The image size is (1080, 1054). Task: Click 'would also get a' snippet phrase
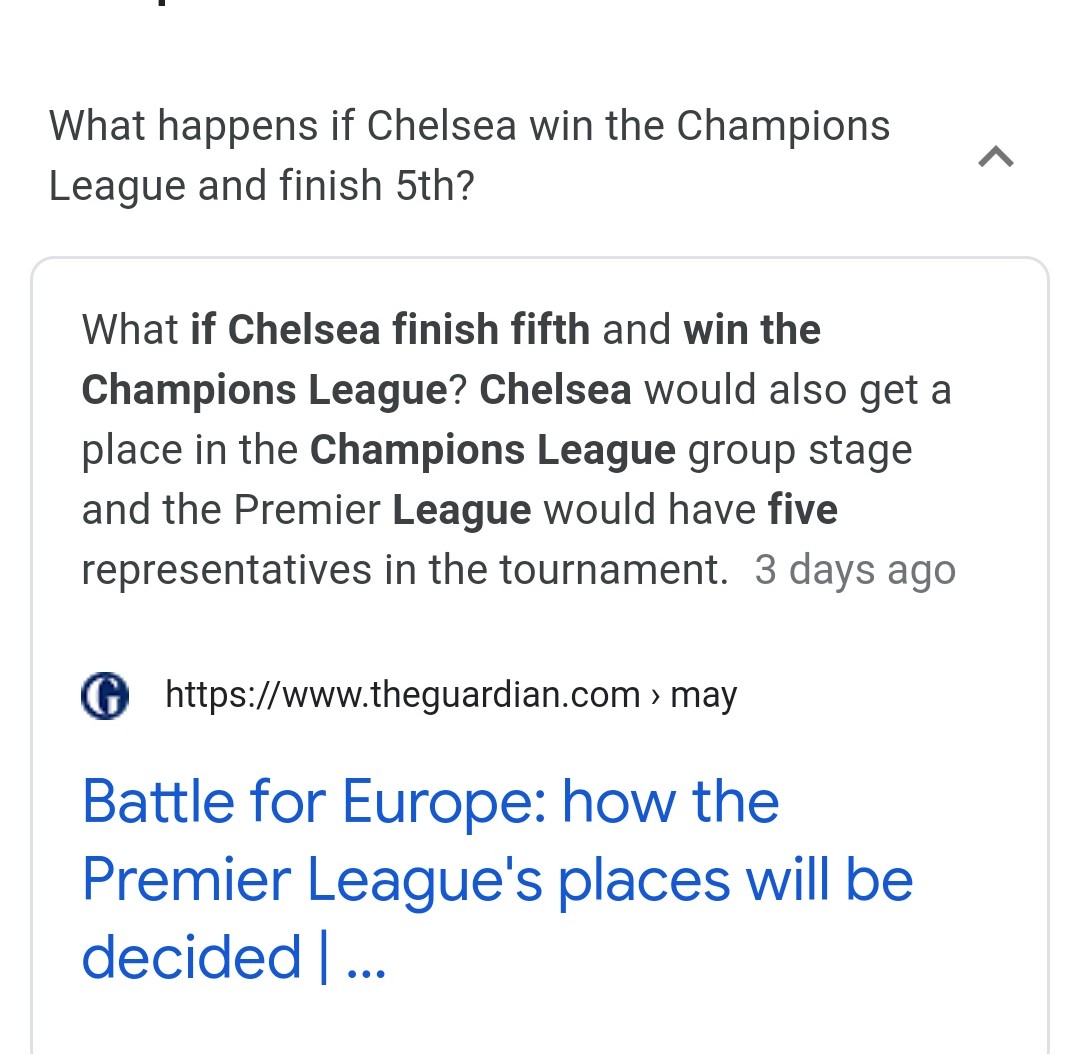click(797, 390)
